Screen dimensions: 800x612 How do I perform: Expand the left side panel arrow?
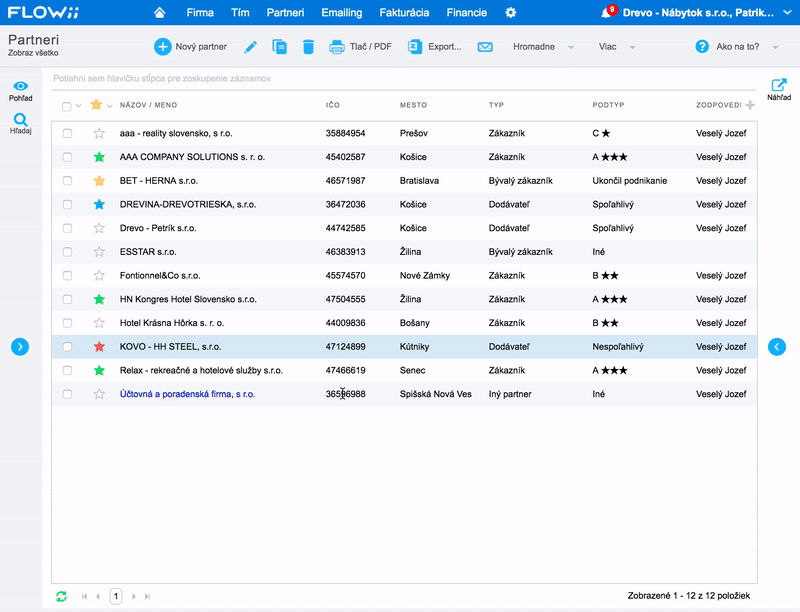(x=20, y=347)
